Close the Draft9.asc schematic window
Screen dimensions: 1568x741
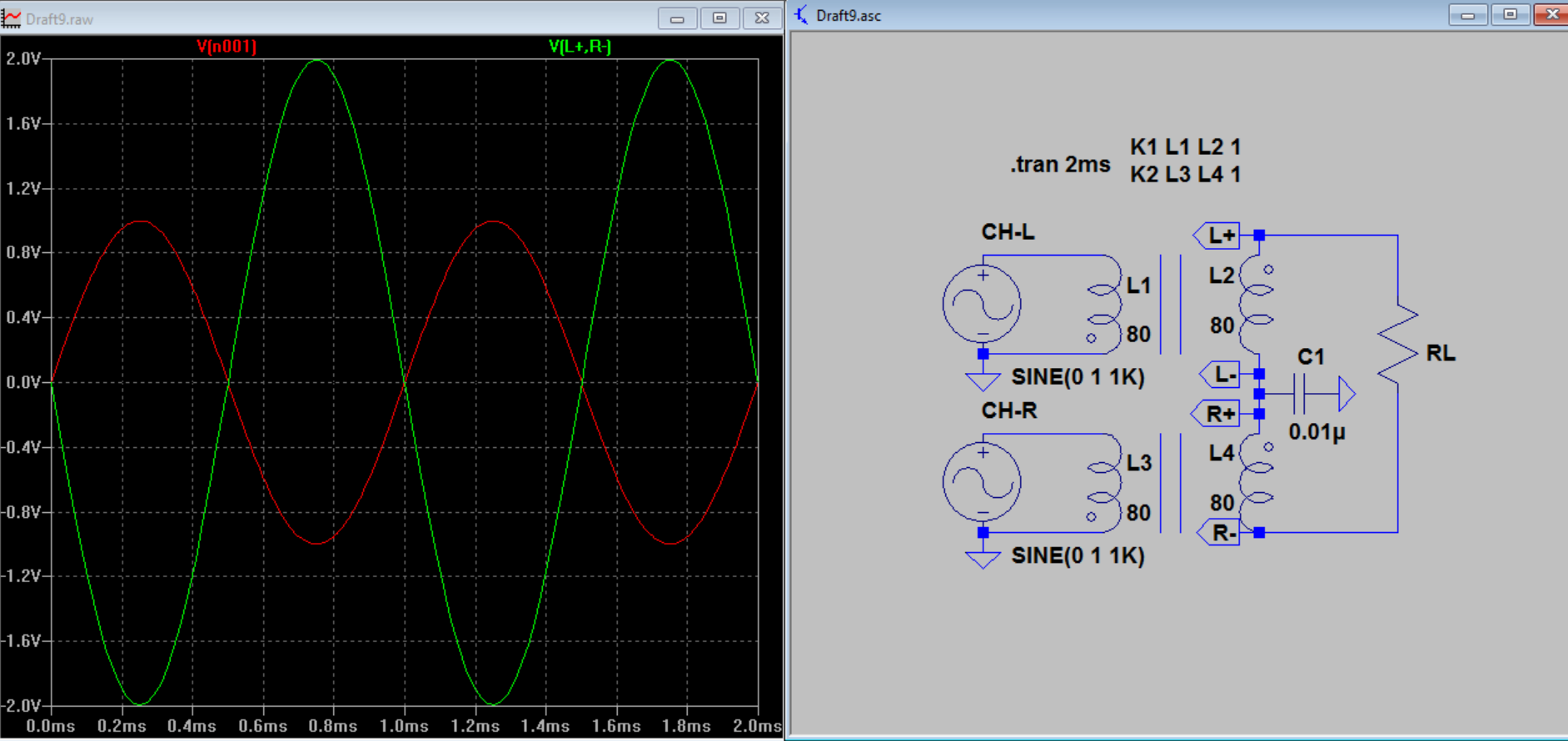(1551, 15)
